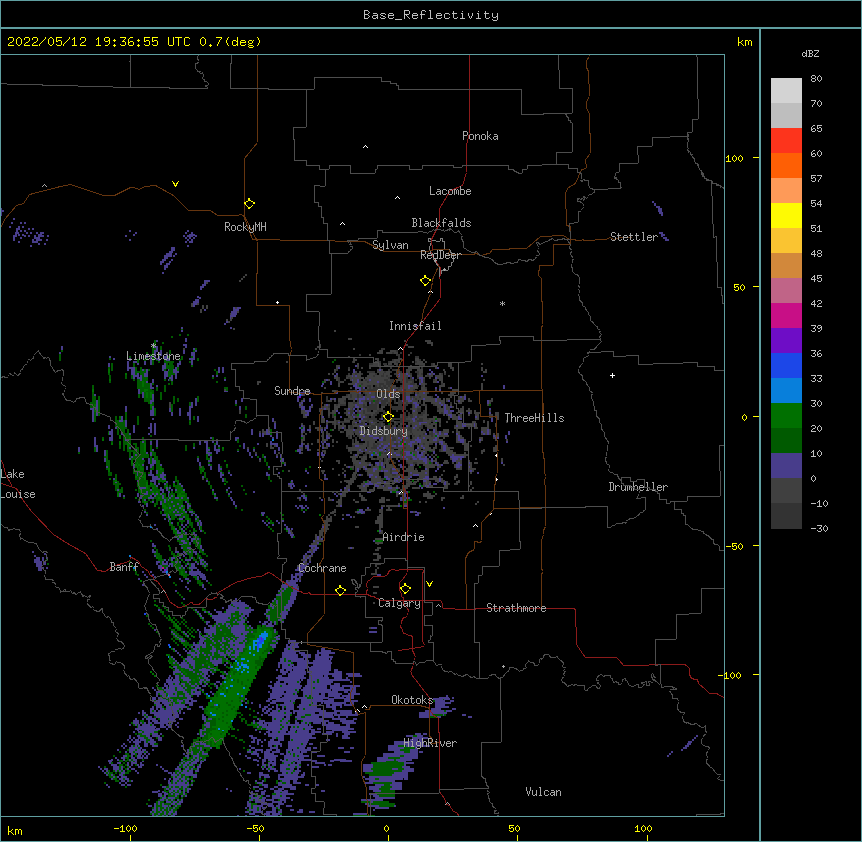Screen dimensions: 862x842
Task: Pick the purple 36-39 dBZ legend swatch
Action: [x=786, y=341]
